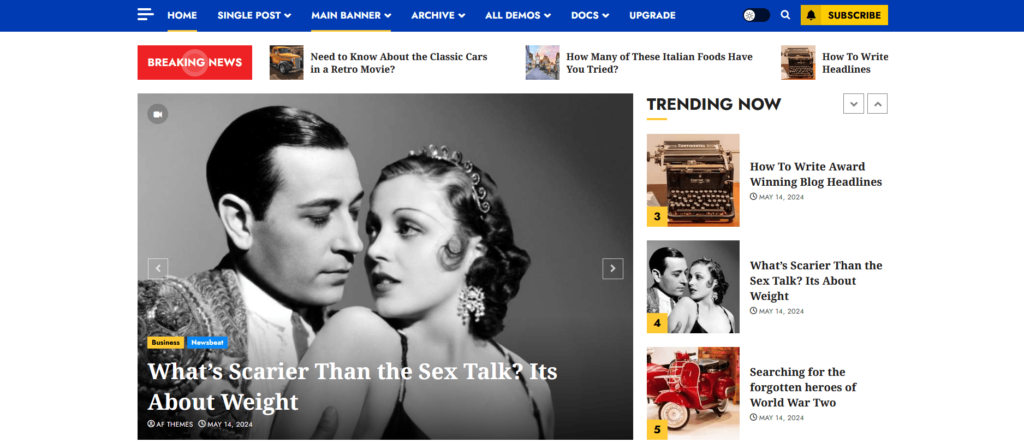This screenshot has height=442, width=1024.
Task: Open main slider headline about Weight
Action: [x=353, y=386]
